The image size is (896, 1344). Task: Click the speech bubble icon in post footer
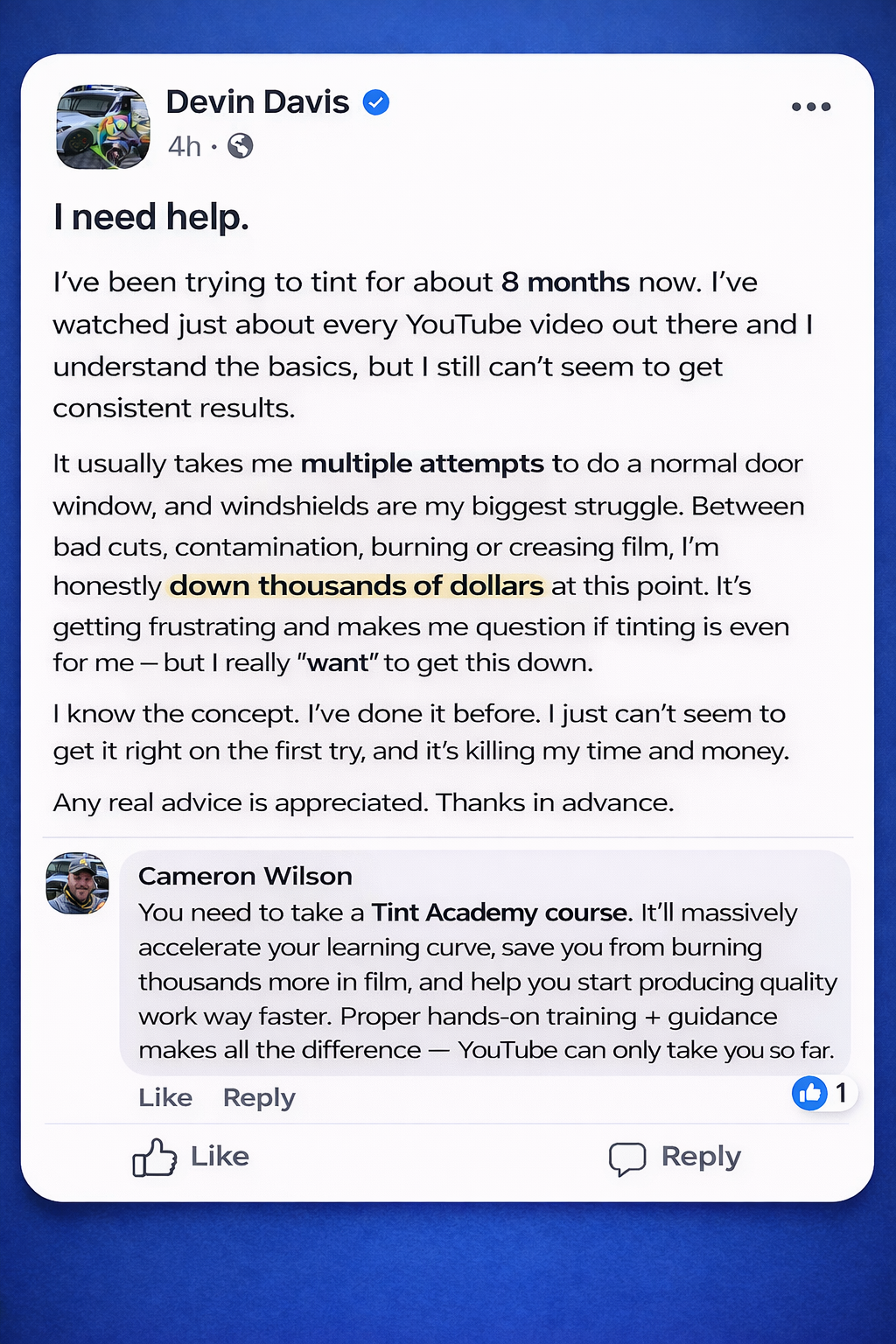click(626, 1158)
